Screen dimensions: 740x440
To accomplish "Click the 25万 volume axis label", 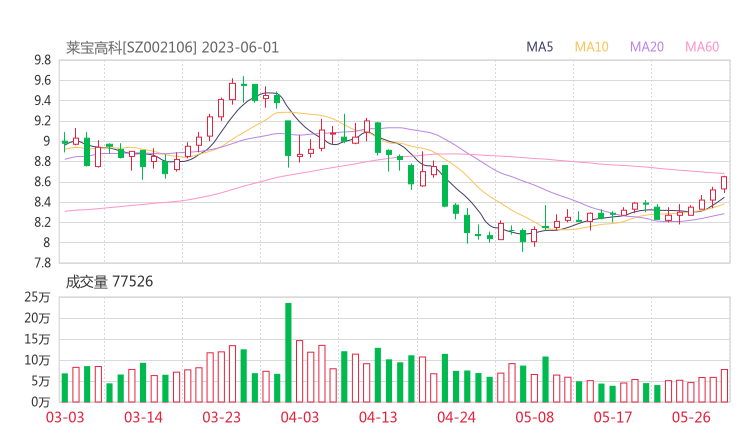I will click(38, 297).
